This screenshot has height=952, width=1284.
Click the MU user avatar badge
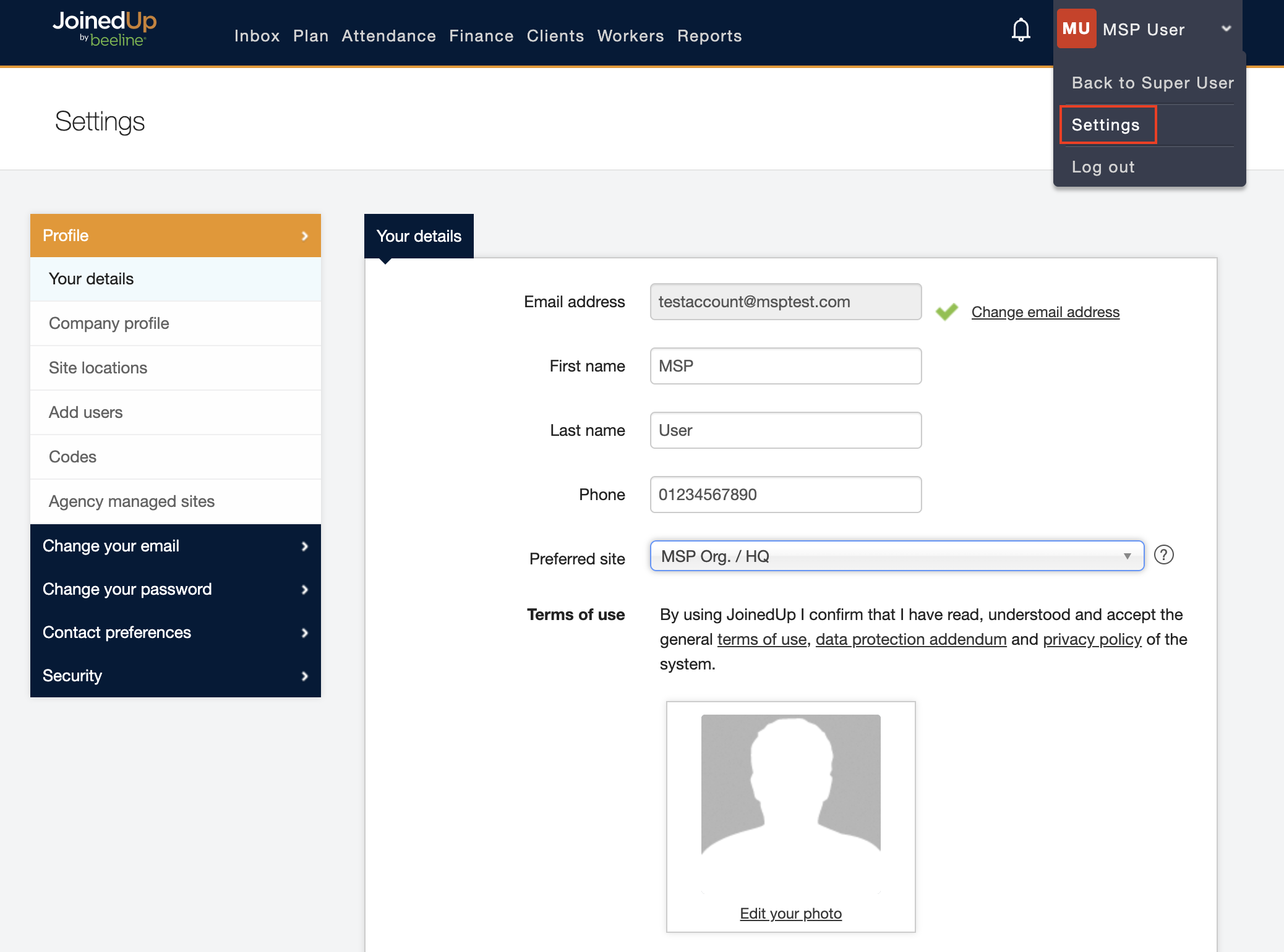click(x=1076, y=28)
